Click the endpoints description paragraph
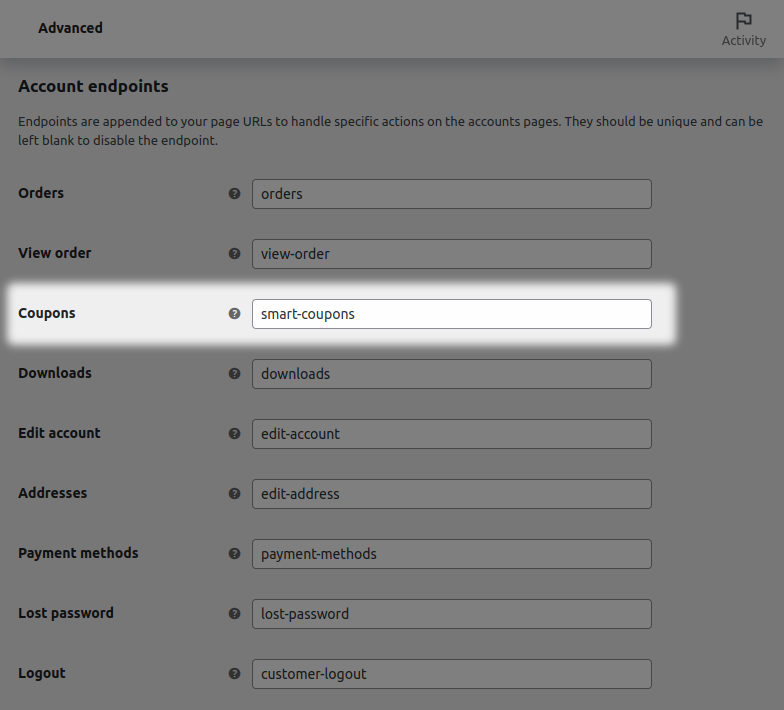 pyautogui.click(x=390, y=131)
